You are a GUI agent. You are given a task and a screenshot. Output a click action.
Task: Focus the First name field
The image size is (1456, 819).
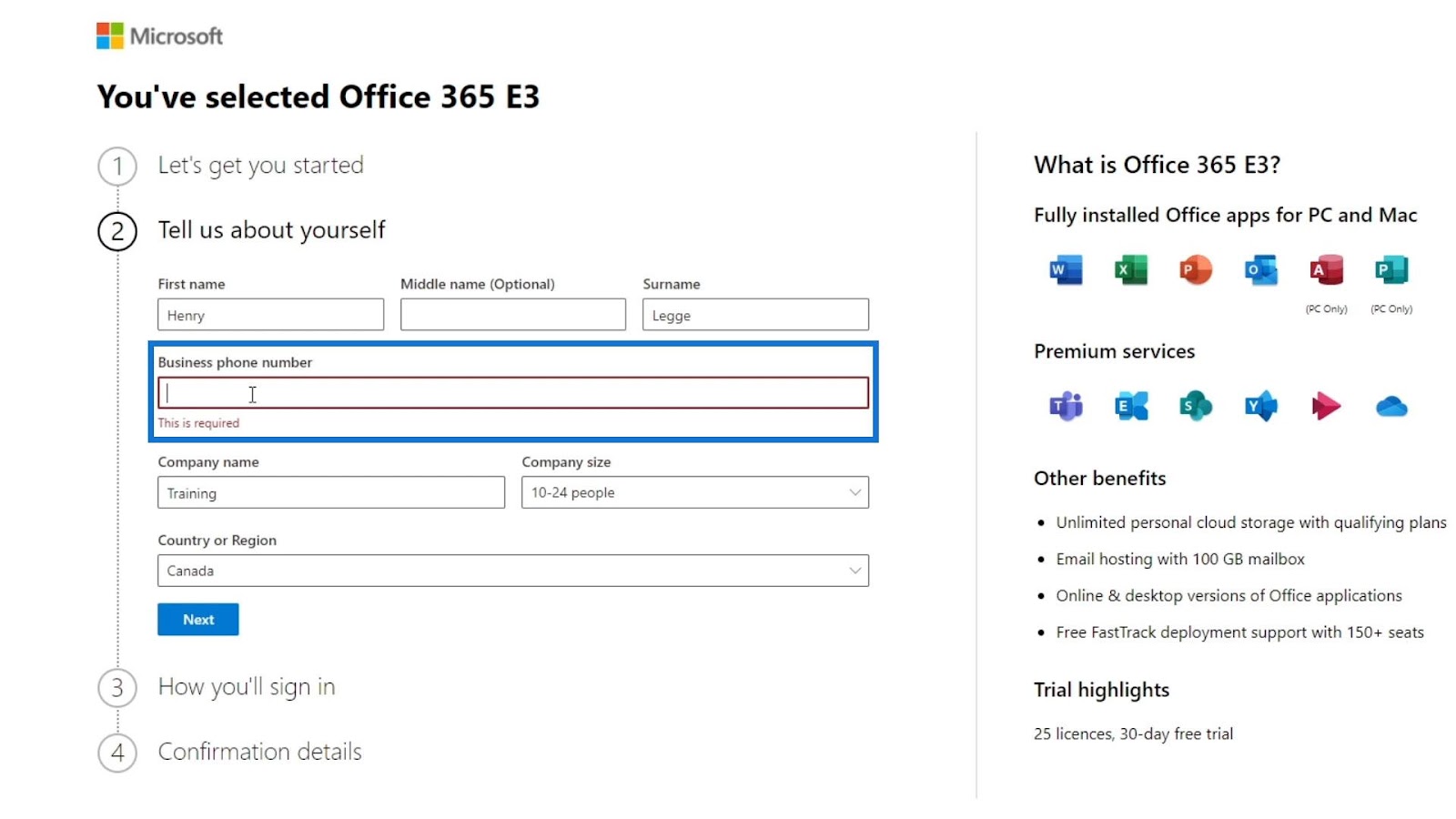coord(270,315)
